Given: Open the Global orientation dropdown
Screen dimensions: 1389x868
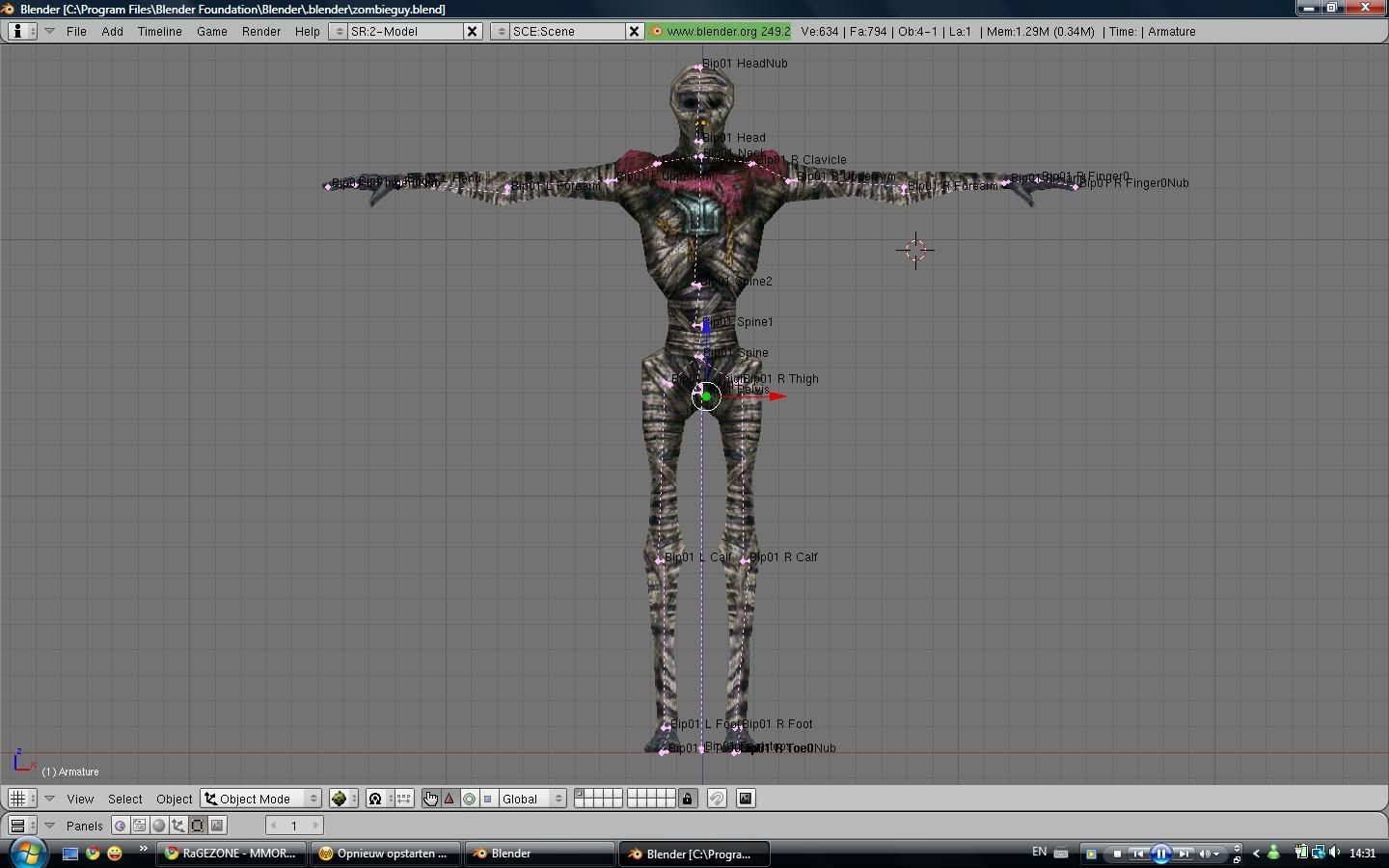Looking at the screenshot, I should [x=531, y=799].
